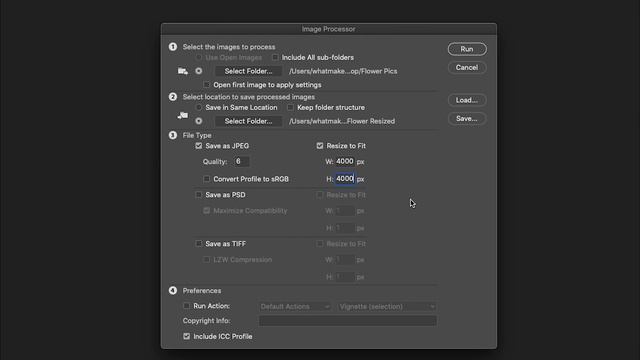Toggle Include ICC Profile checkbox

(x=187, y=336)
